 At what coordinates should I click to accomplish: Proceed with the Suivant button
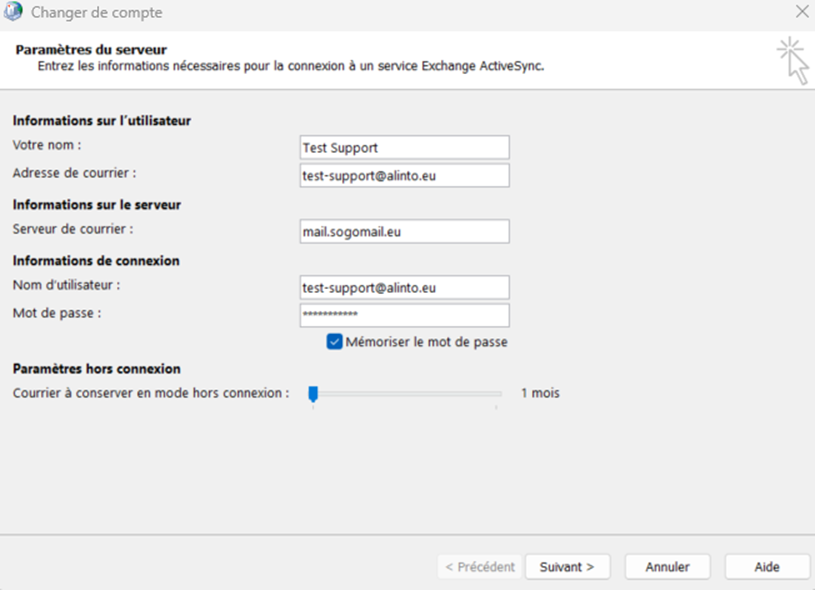point(567,567)
